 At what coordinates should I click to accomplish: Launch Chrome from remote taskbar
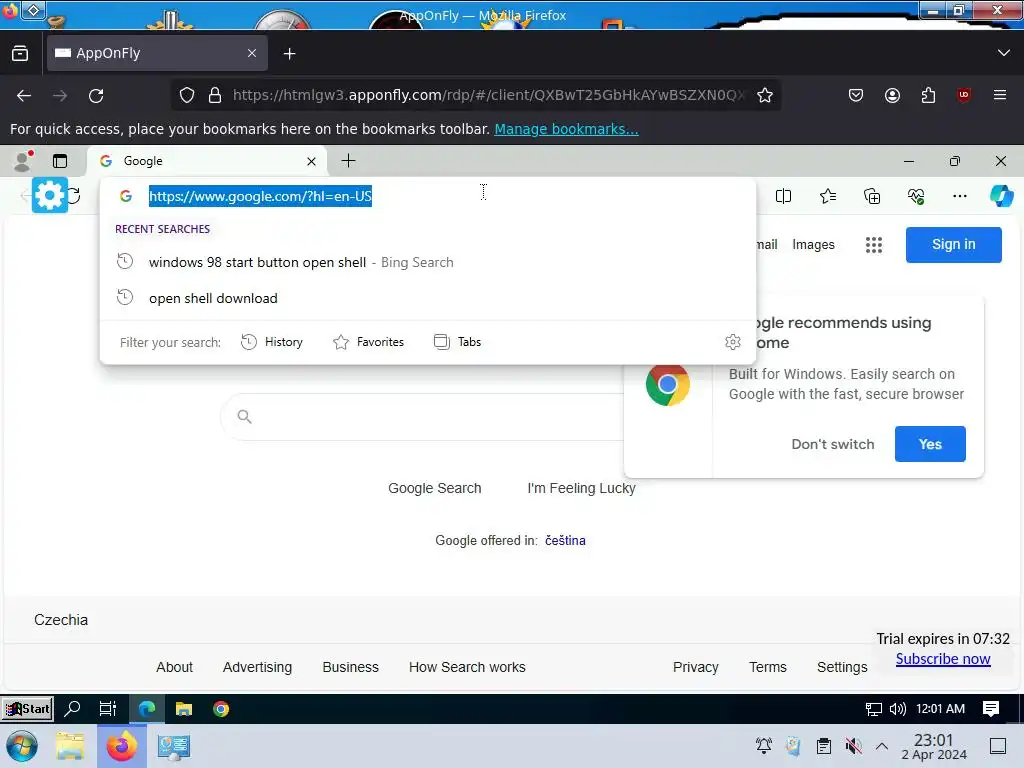(x=221, y=709)
